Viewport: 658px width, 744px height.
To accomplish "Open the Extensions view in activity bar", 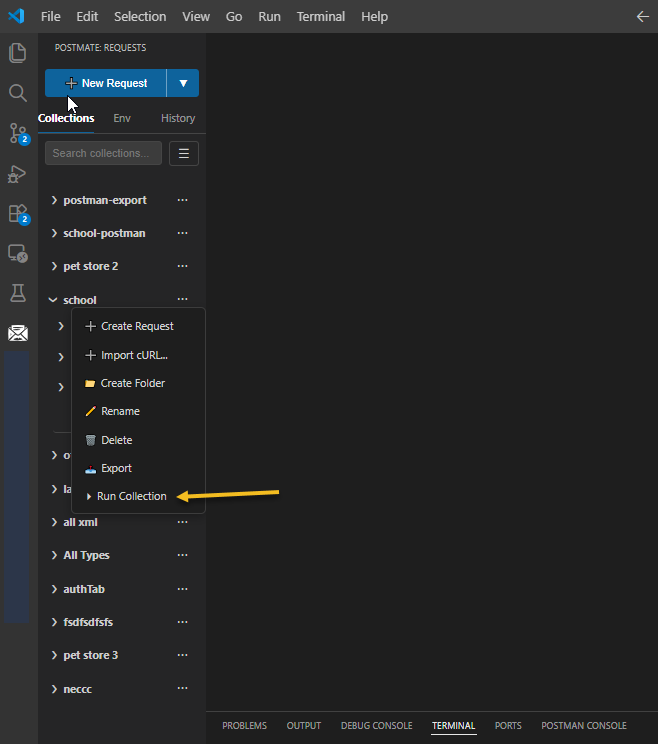I will 19,214.
